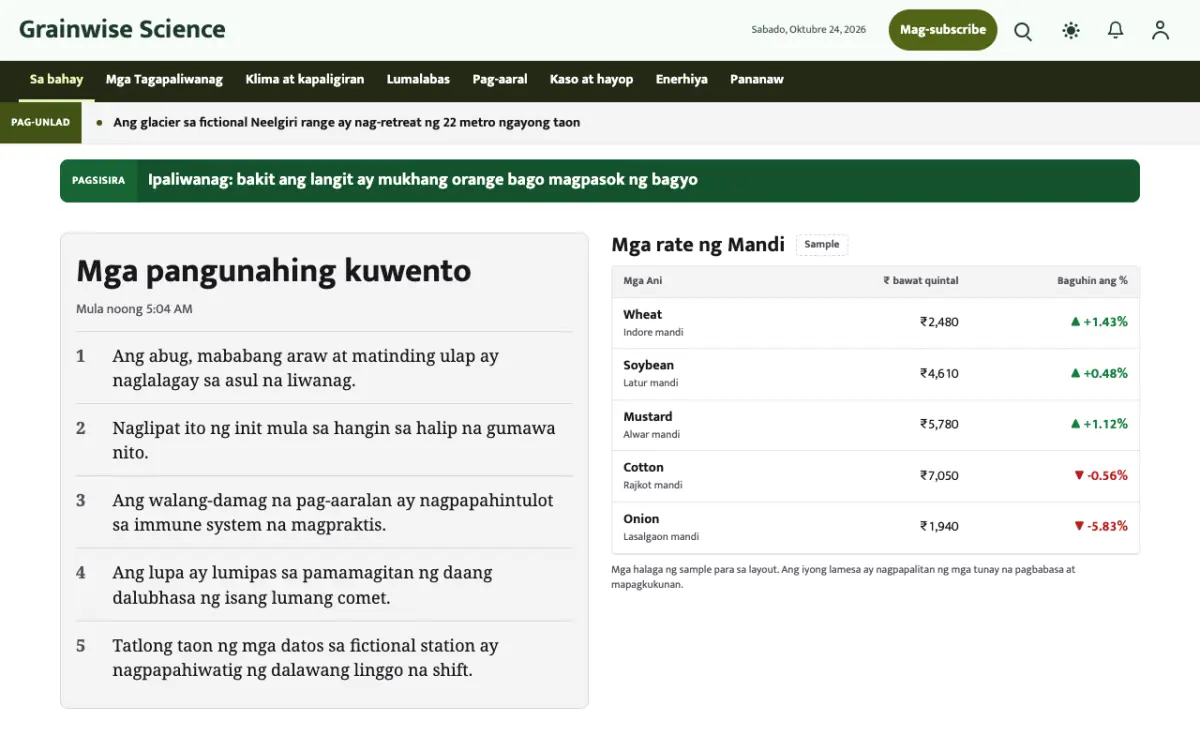Select the Cotton row name

(643, 467)
